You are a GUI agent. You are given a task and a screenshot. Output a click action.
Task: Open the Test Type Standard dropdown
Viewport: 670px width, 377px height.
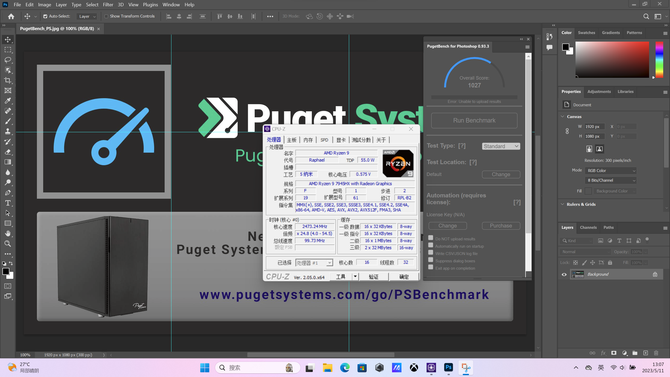[x=501, y=146]
